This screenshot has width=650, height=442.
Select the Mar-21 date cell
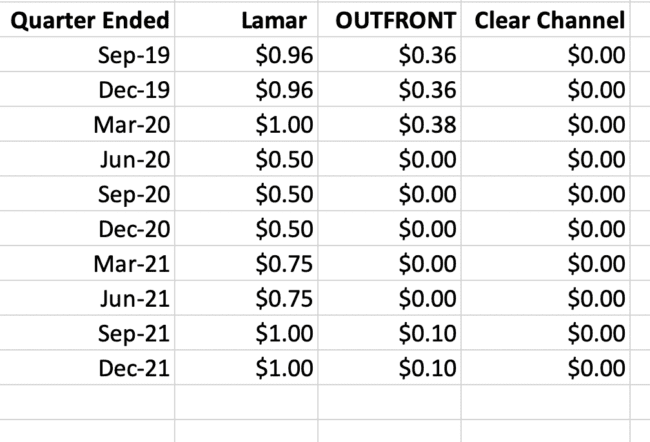(x=134, y=264)
